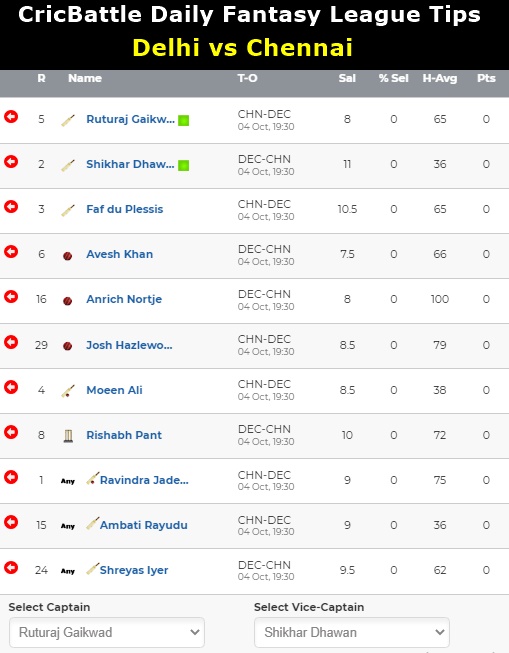The width and height of the screenshot is (509, 653).
Task: Remove Ruturaj Gaikwad with red arrow icon
Action: [x=11, y=117]
